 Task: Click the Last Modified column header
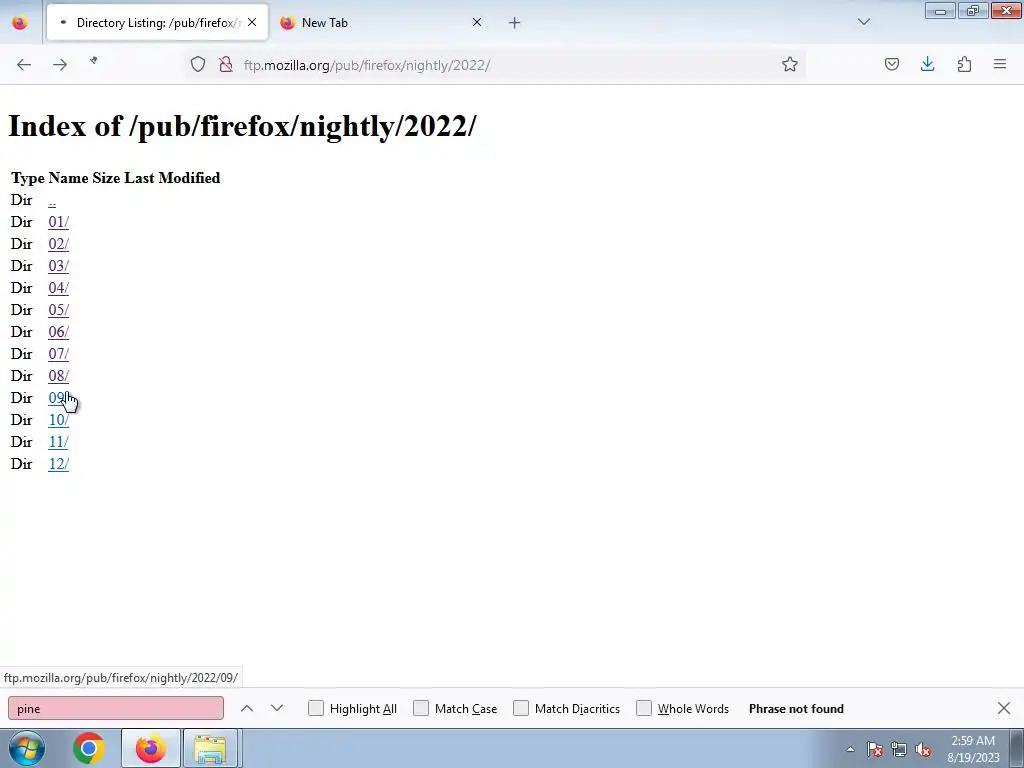[x=172, y=178]
